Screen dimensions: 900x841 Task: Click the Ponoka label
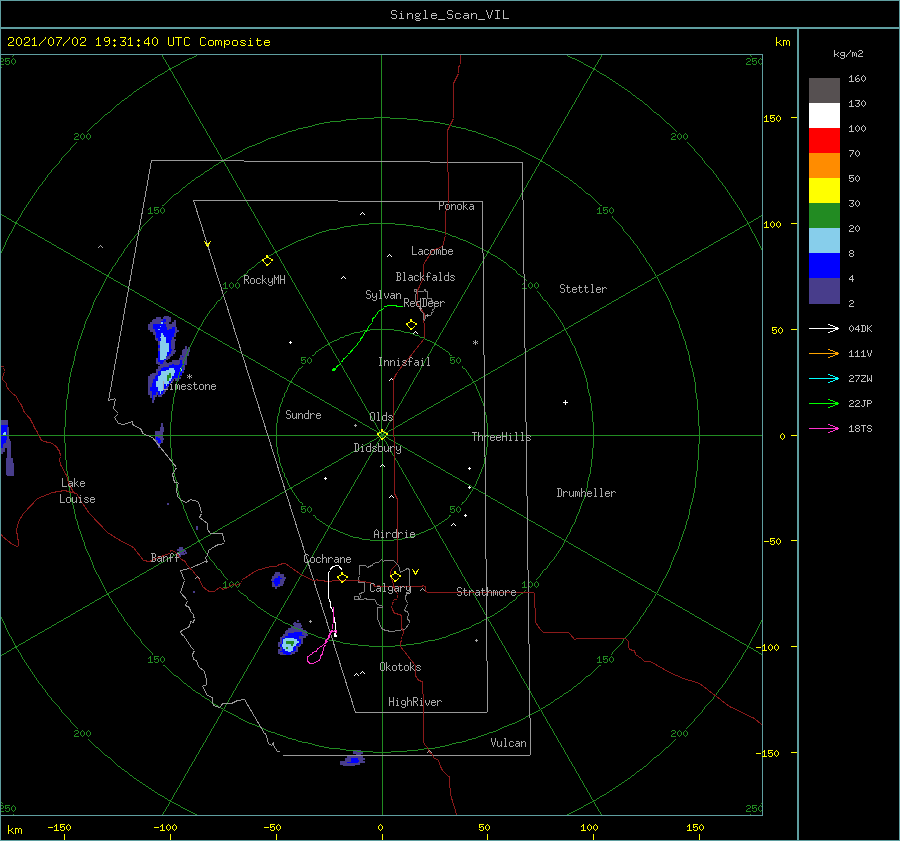click(x=456, y=206)
